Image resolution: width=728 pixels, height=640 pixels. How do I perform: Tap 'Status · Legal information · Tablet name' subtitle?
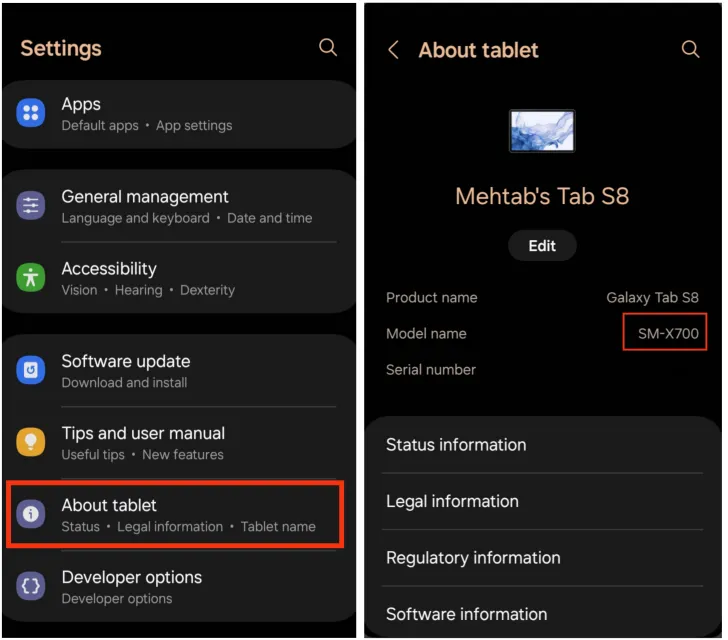coord(188,526)
